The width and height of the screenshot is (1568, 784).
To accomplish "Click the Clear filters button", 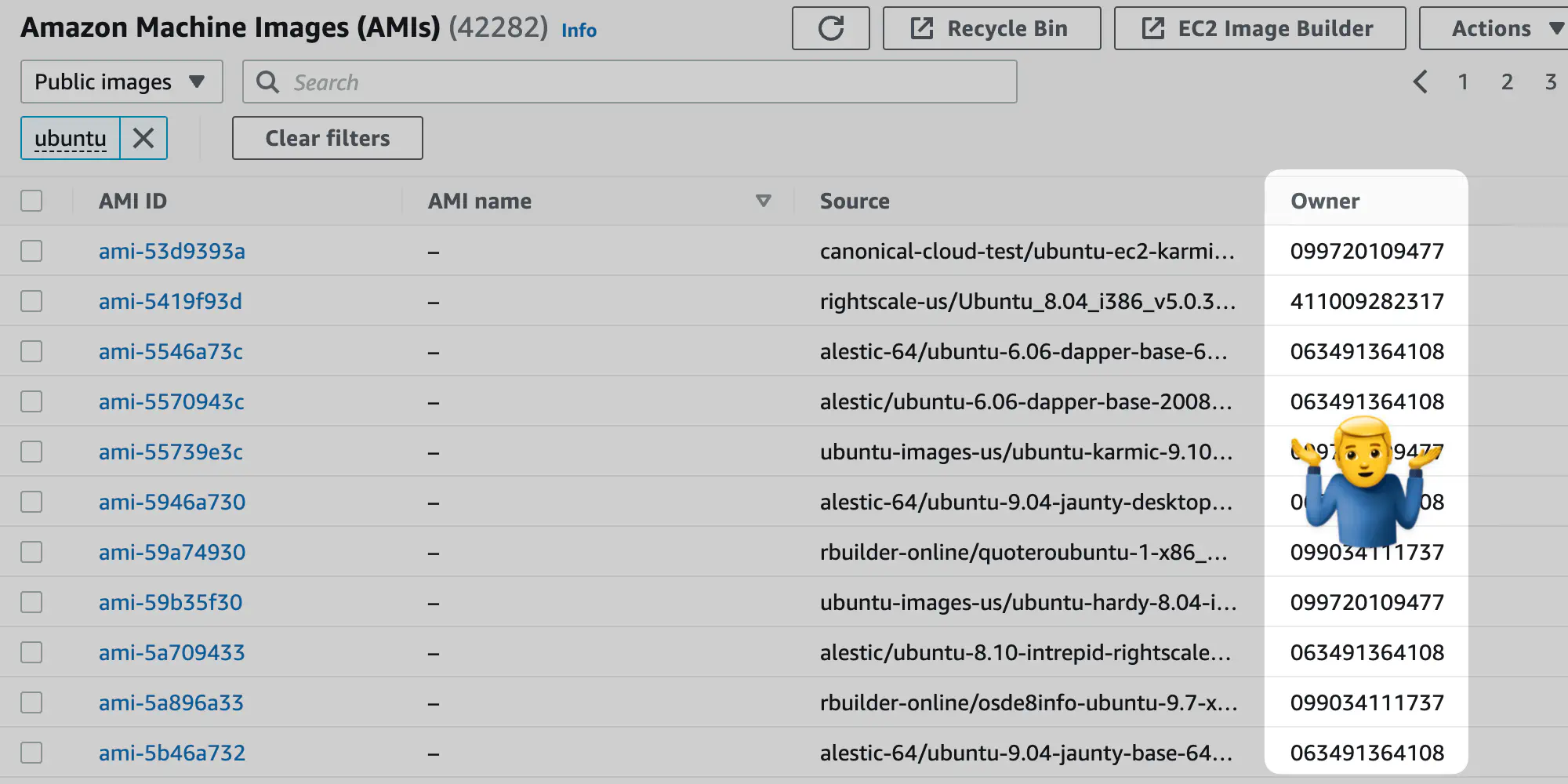I will click(327, 139).
